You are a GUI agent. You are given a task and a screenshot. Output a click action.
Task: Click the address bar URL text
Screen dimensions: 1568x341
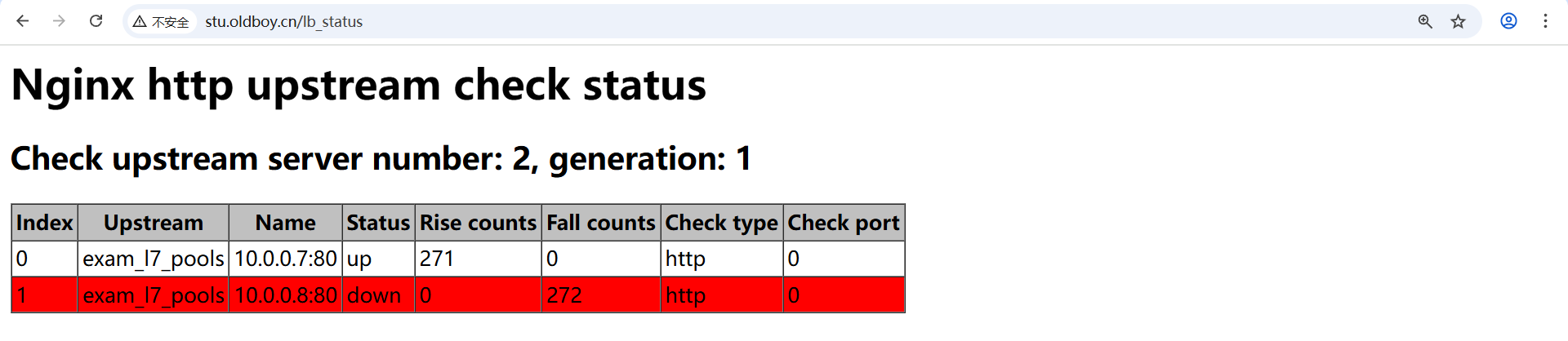click(283, 22)
